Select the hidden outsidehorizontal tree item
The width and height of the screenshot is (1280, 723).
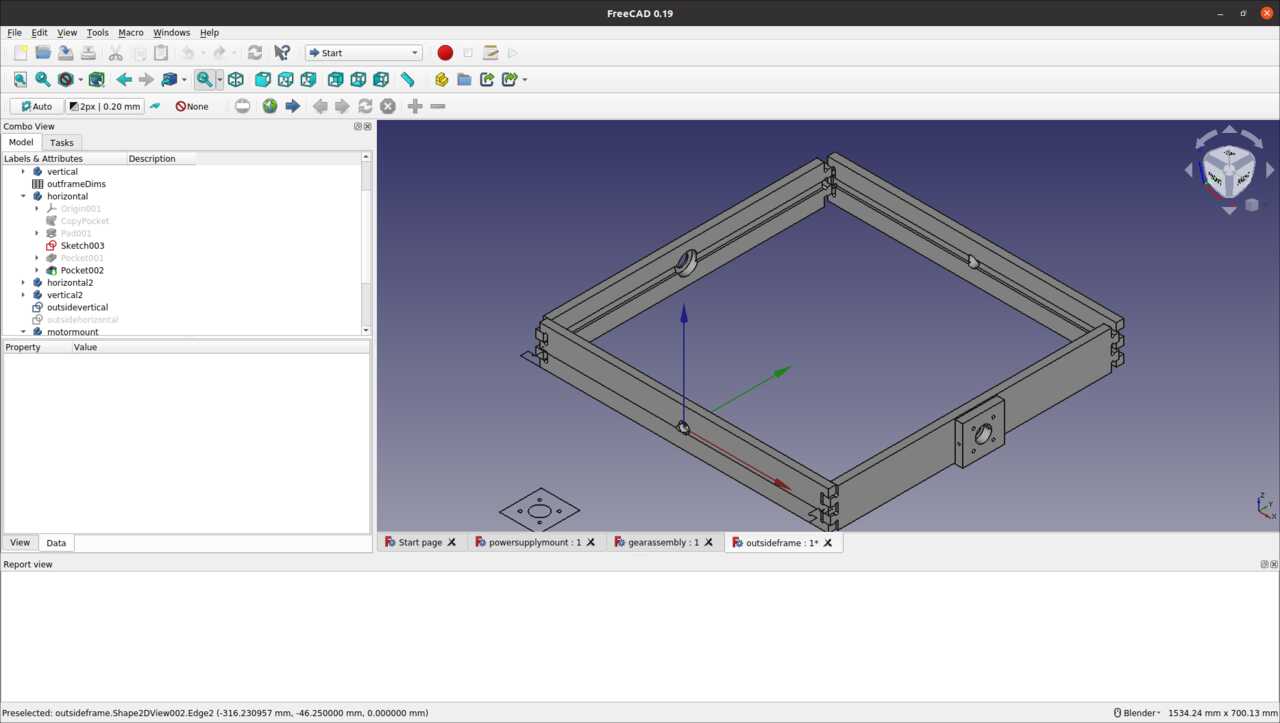[82, 320]
